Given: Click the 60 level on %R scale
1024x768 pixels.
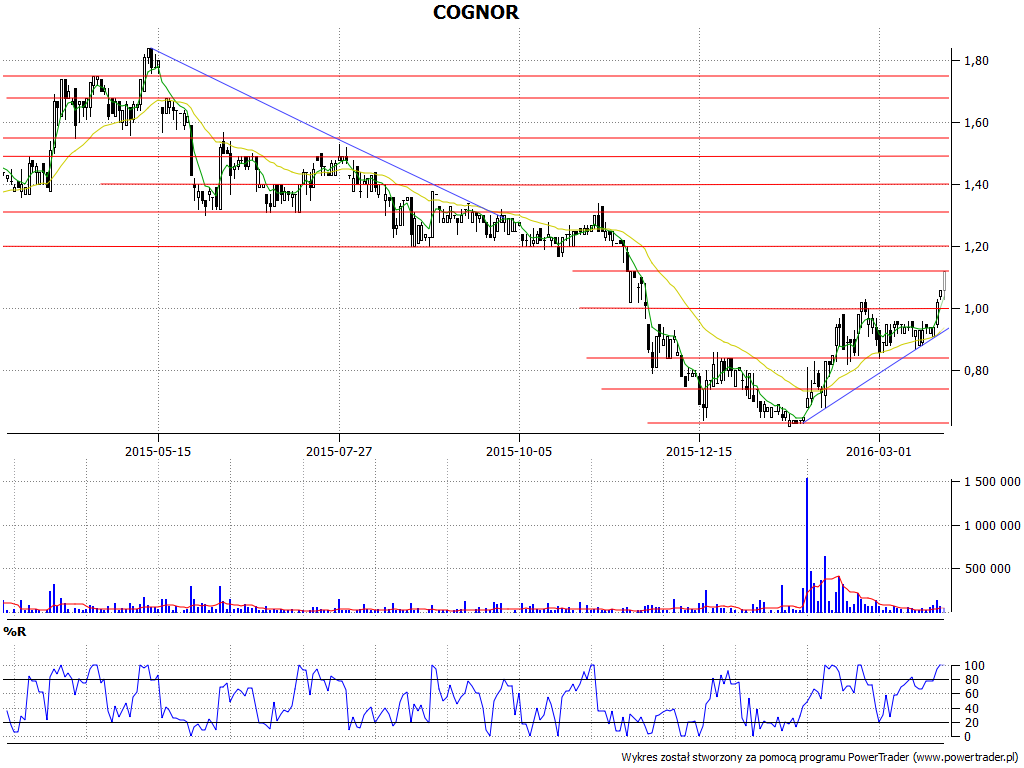Looking at the screenshot, I should 972,694.
